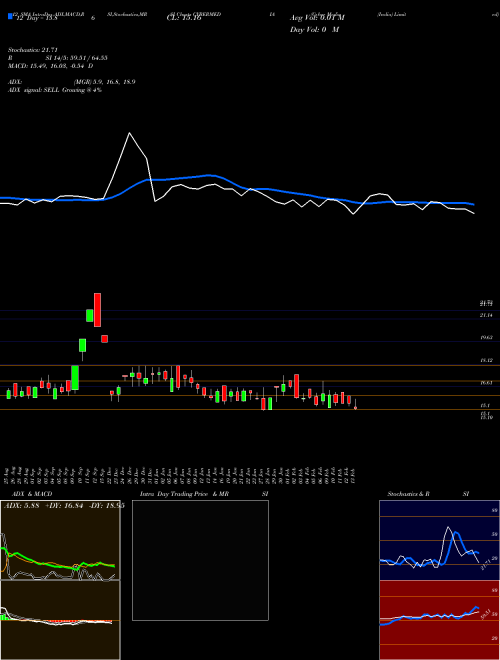This screenshot has height=660, width=500.
Task: Click the red RSI mini chart
Action: 439,620
